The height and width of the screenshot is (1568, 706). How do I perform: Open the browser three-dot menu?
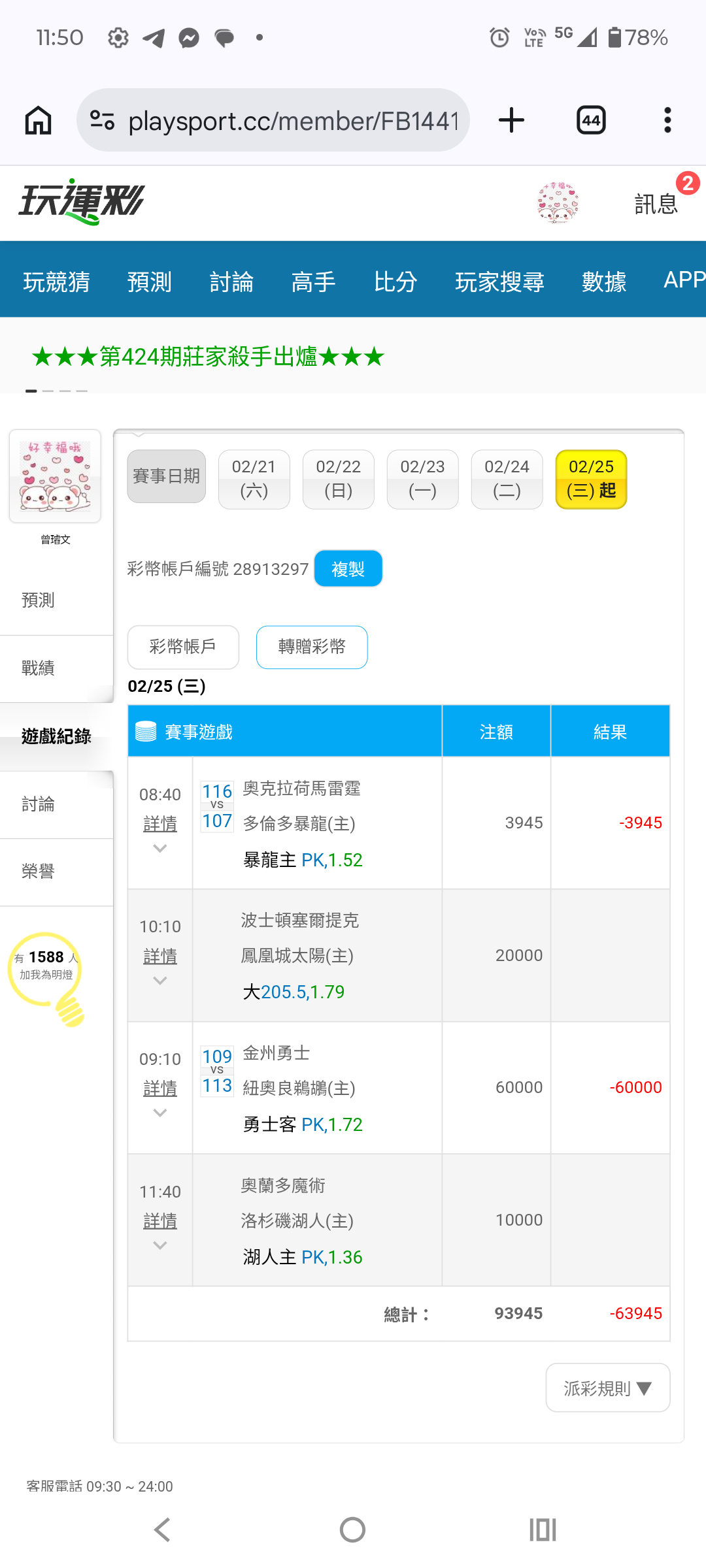point(667,120)
